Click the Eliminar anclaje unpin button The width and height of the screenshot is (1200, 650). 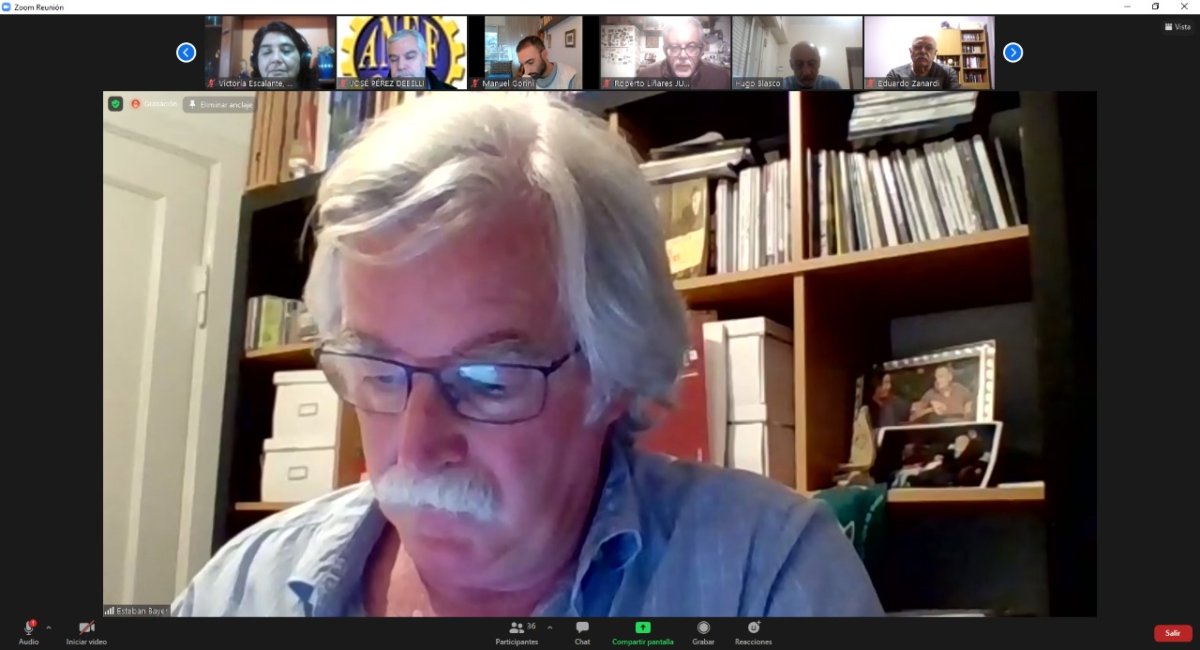coord(218,104)
